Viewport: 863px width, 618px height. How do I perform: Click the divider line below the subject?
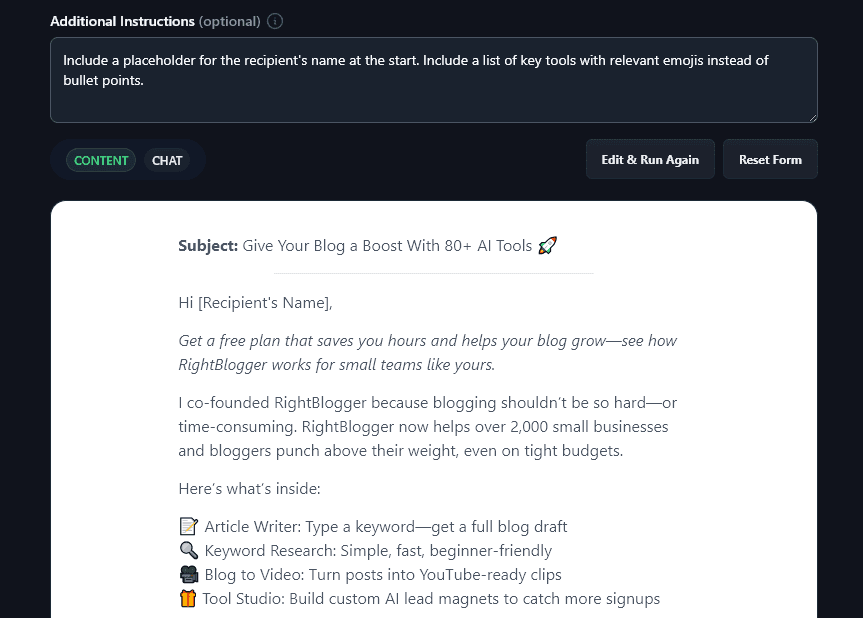[x=433, y=271]
